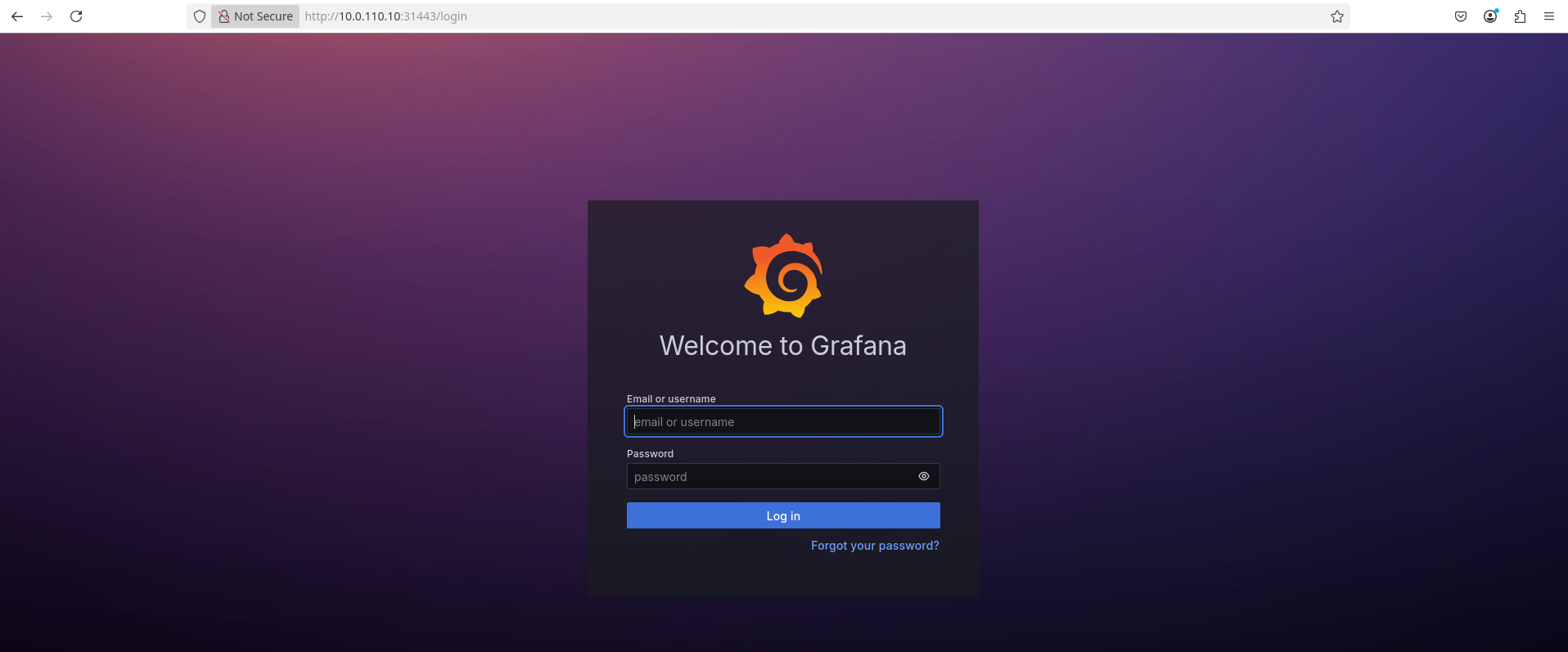
Task: Go back using the browser back arrow
Action: (x=17, y=16)
